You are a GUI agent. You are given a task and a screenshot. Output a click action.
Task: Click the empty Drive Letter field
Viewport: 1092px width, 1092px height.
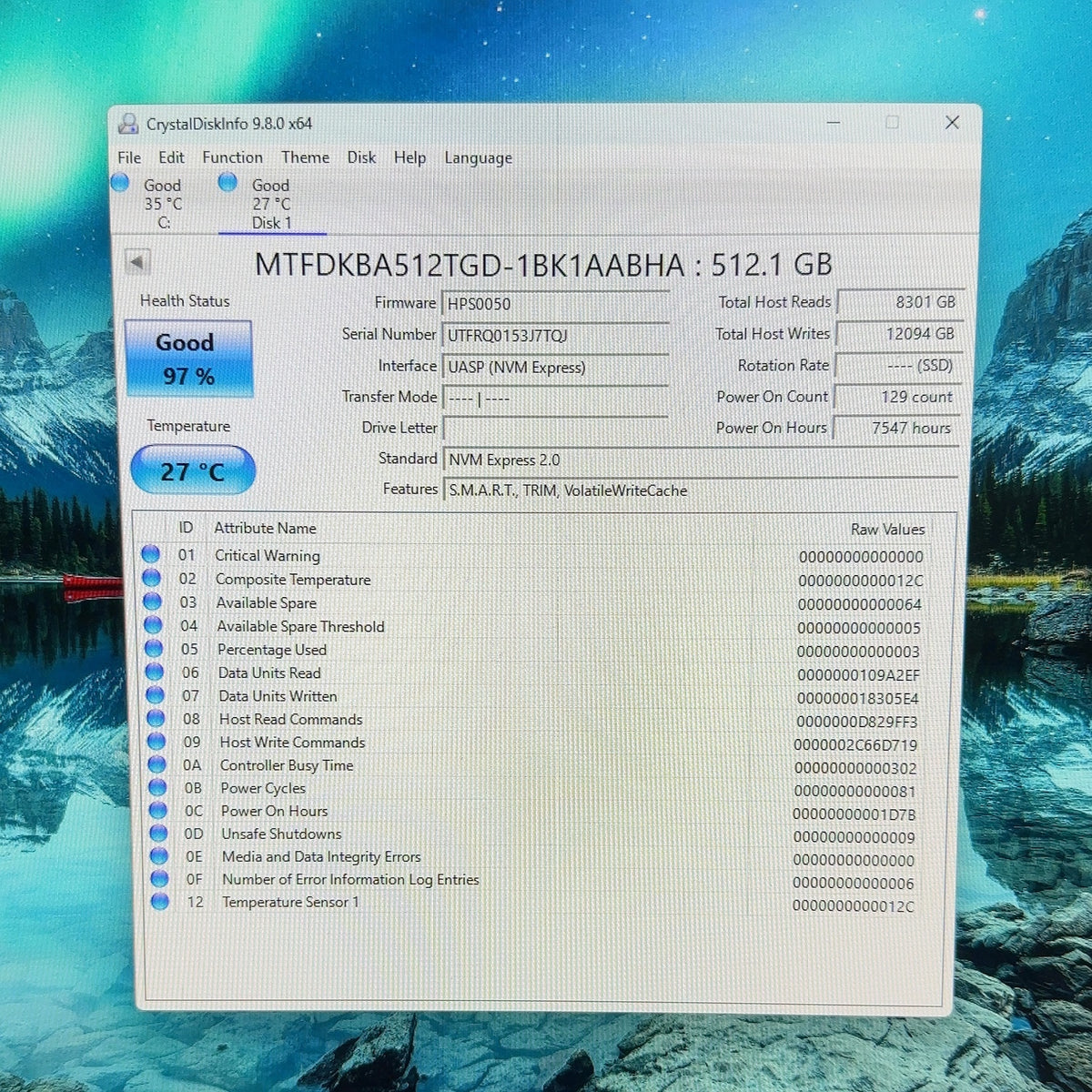(x=555, y=429)
